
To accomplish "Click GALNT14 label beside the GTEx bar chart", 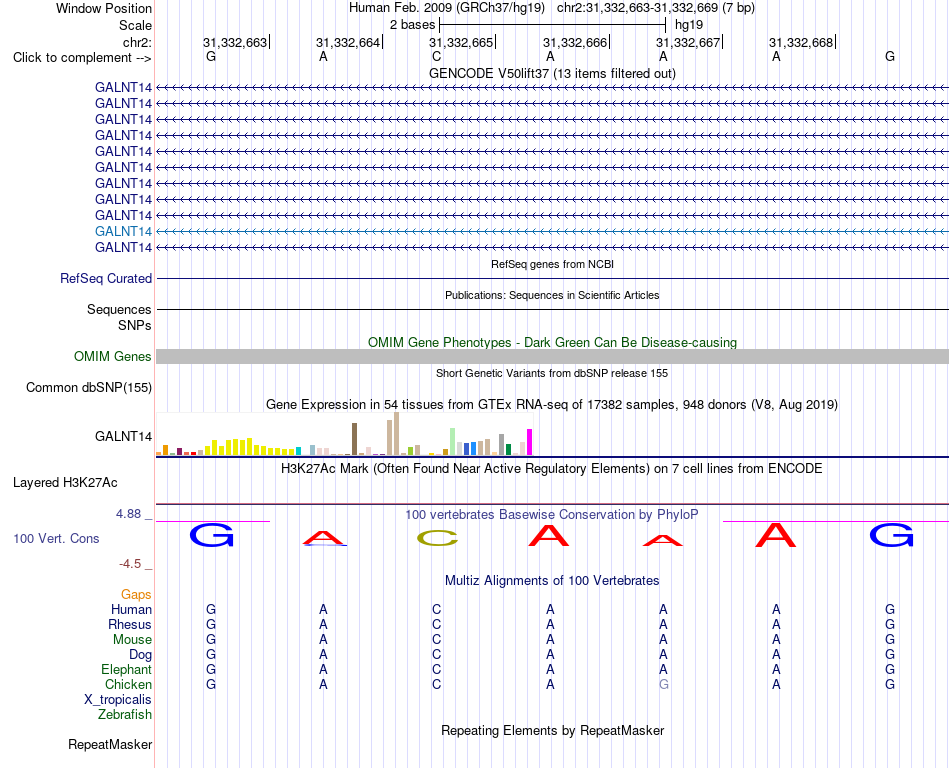I will (123, 436).
